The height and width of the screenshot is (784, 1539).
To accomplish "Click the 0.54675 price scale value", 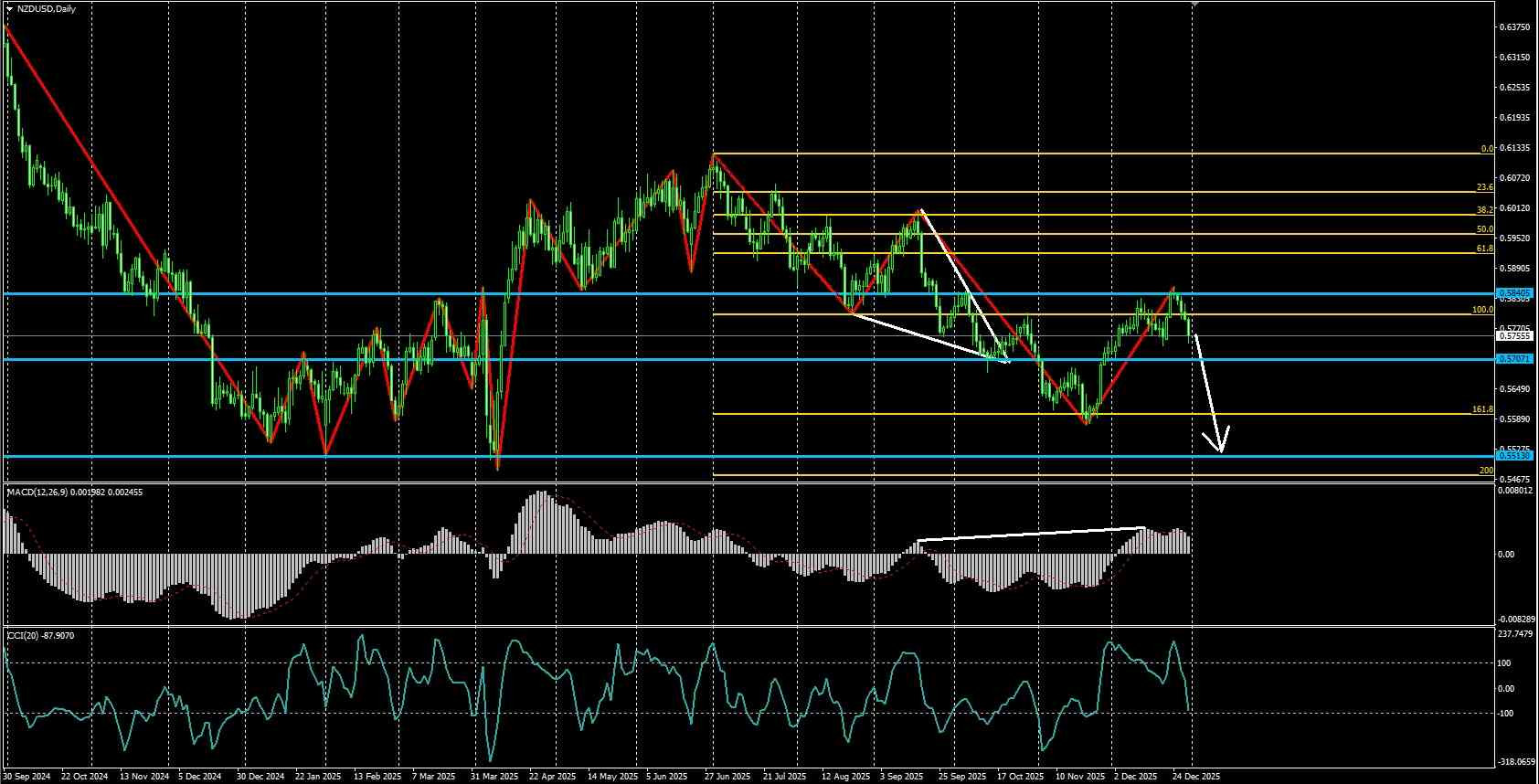I will coord(1514,480).
